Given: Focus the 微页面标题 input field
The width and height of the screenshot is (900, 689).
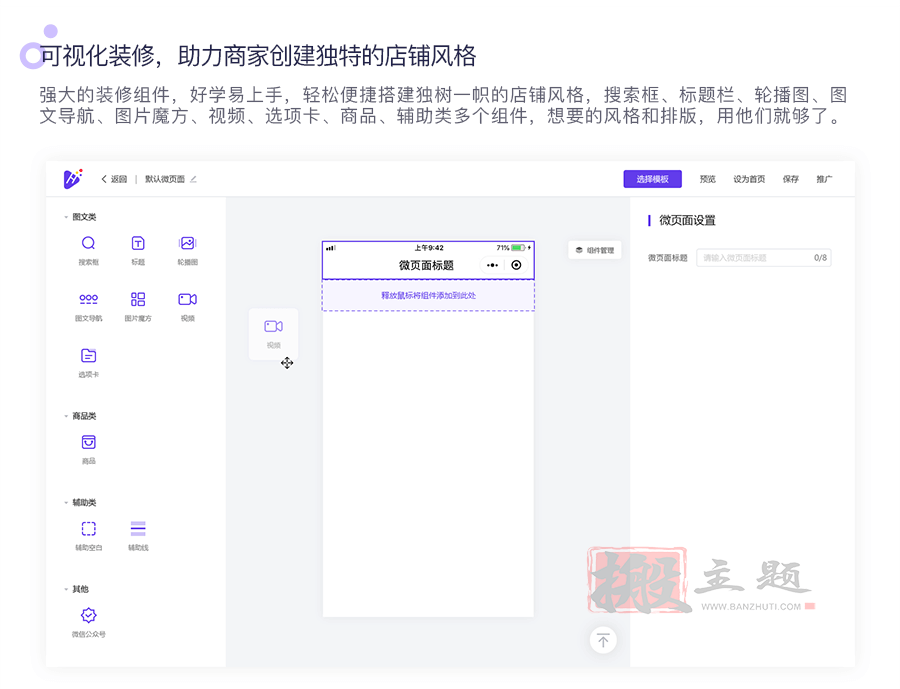Looking at the screenshot, I should tap(764, 258).
